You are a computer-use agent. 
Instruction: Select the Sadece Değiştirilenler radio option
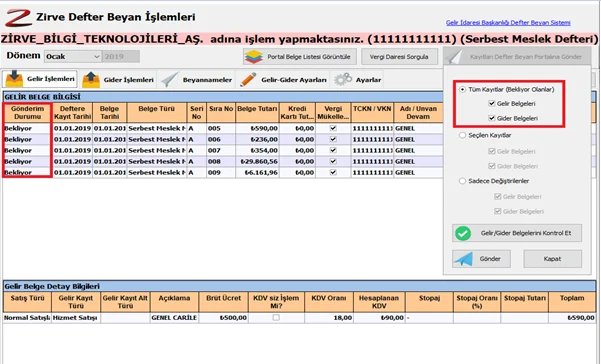pyautogui.click(x=463, y=181)
